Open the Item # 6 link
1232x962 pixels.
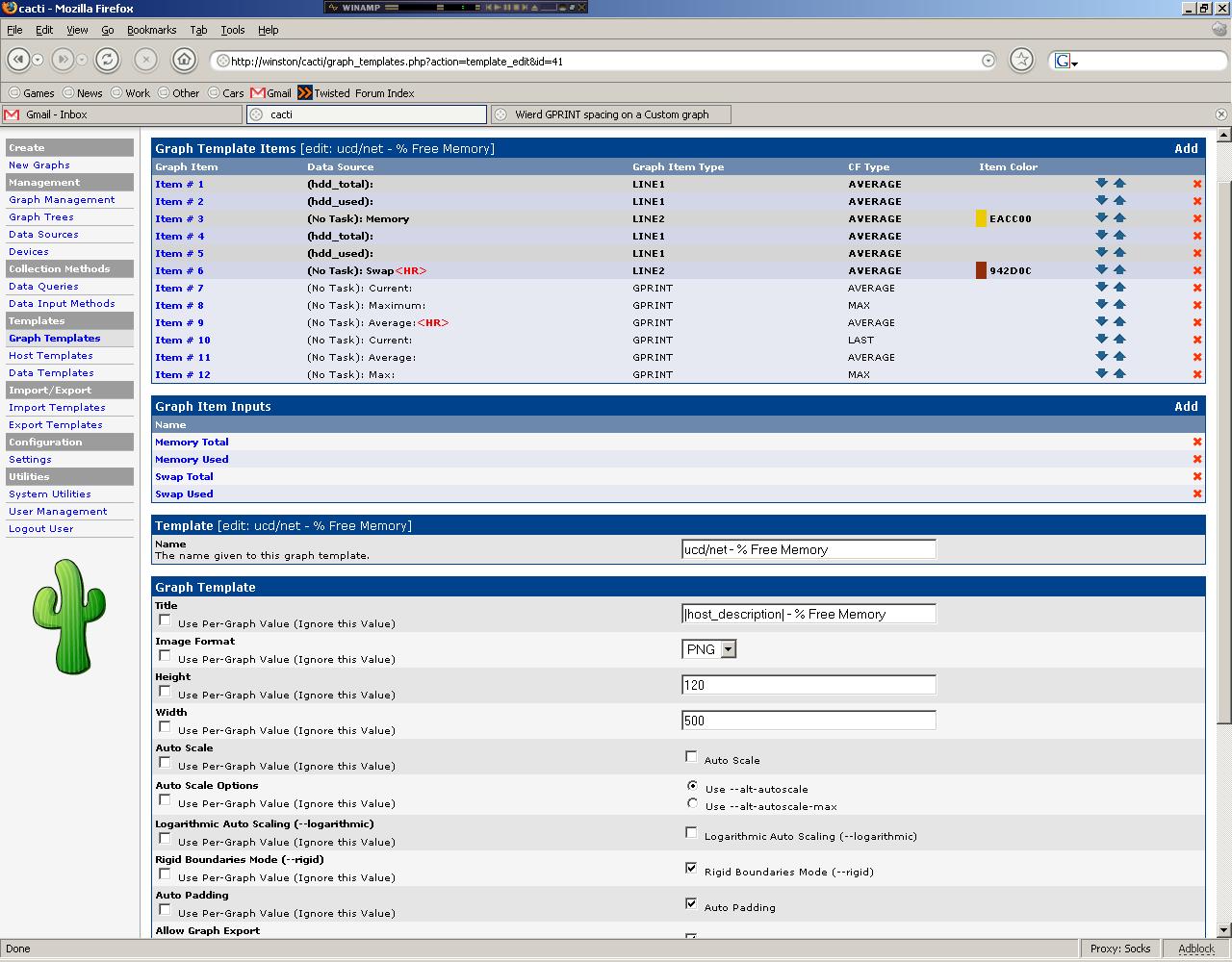(x=179, y=271)
